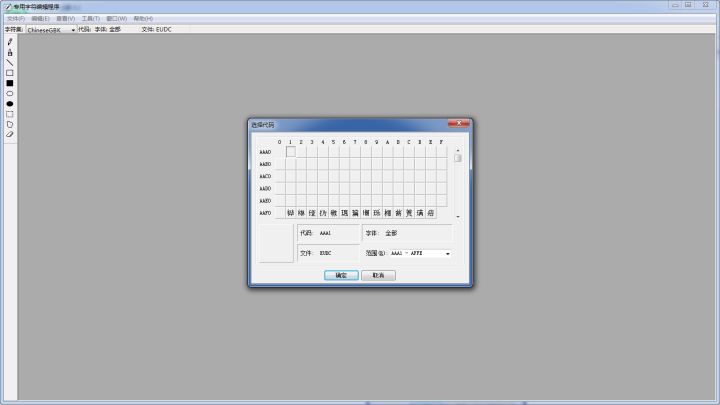720x405 pixels.
Task: Select the Pencil tool
Action: (10, 42)
